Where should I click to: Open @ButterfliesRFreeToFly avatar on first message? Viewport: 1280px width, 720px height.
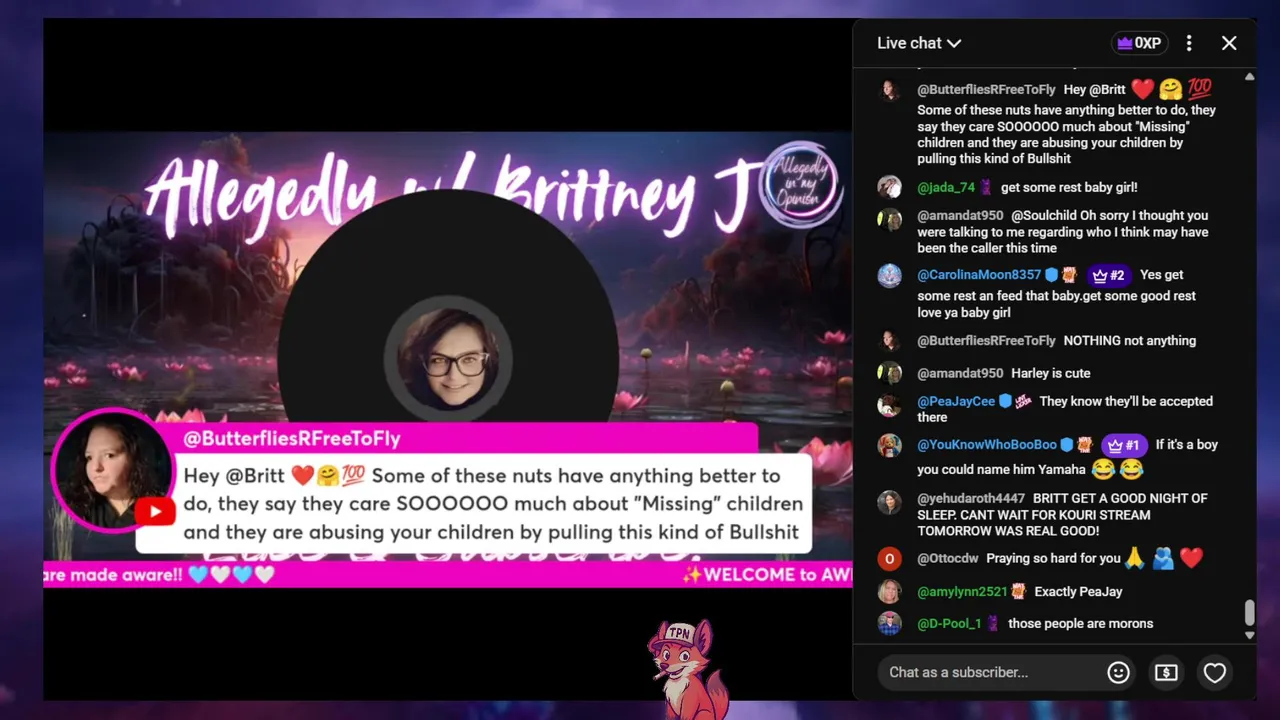point(889,91)
